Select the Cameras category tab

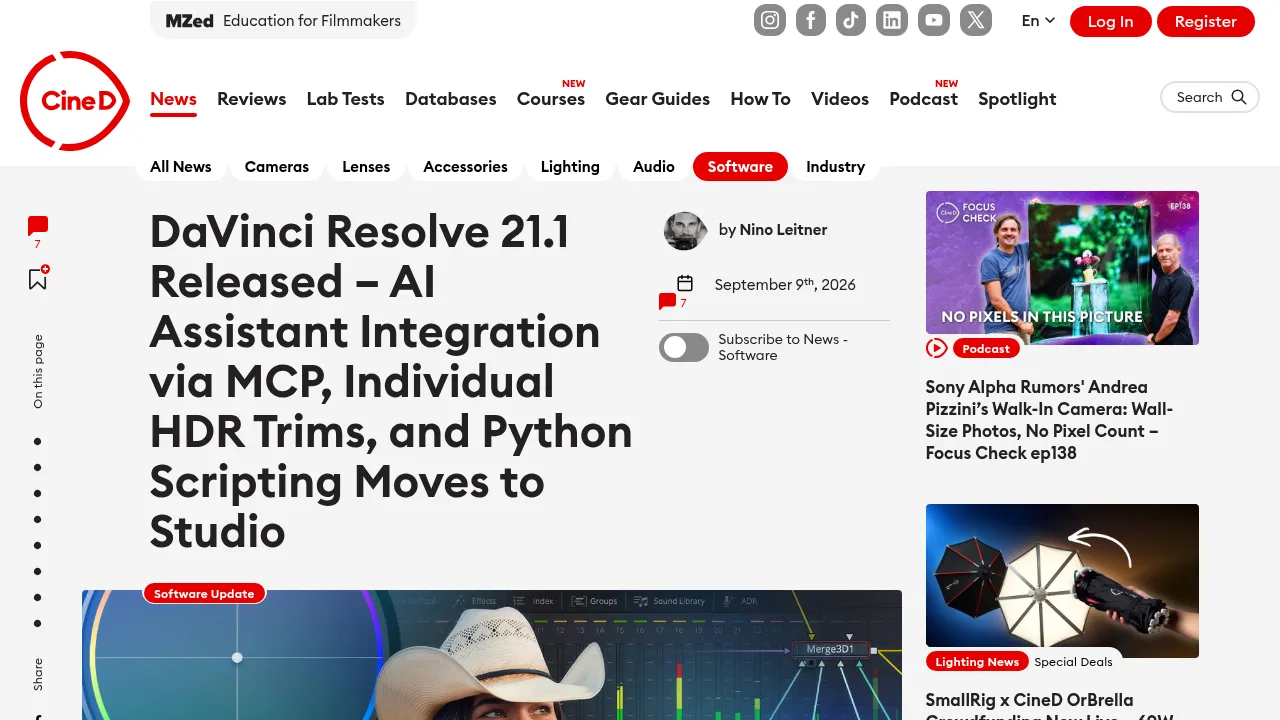tap(277, 167)
